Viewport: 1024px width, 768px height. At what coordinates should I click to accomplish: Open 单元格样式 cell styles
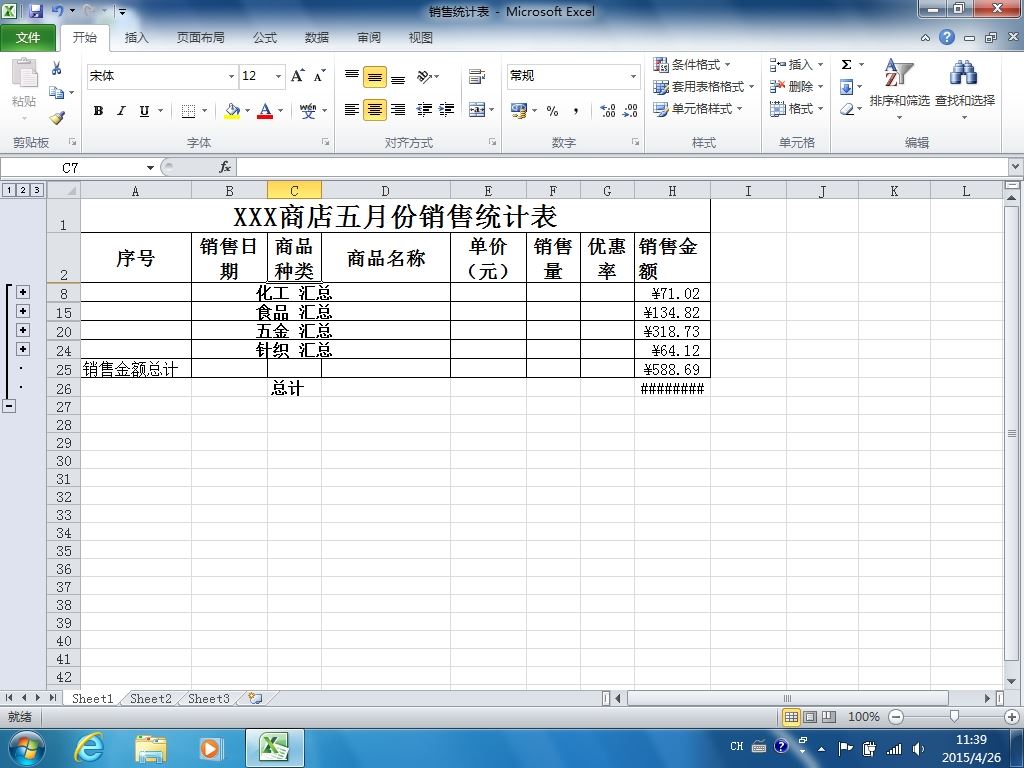click(697, 108)
